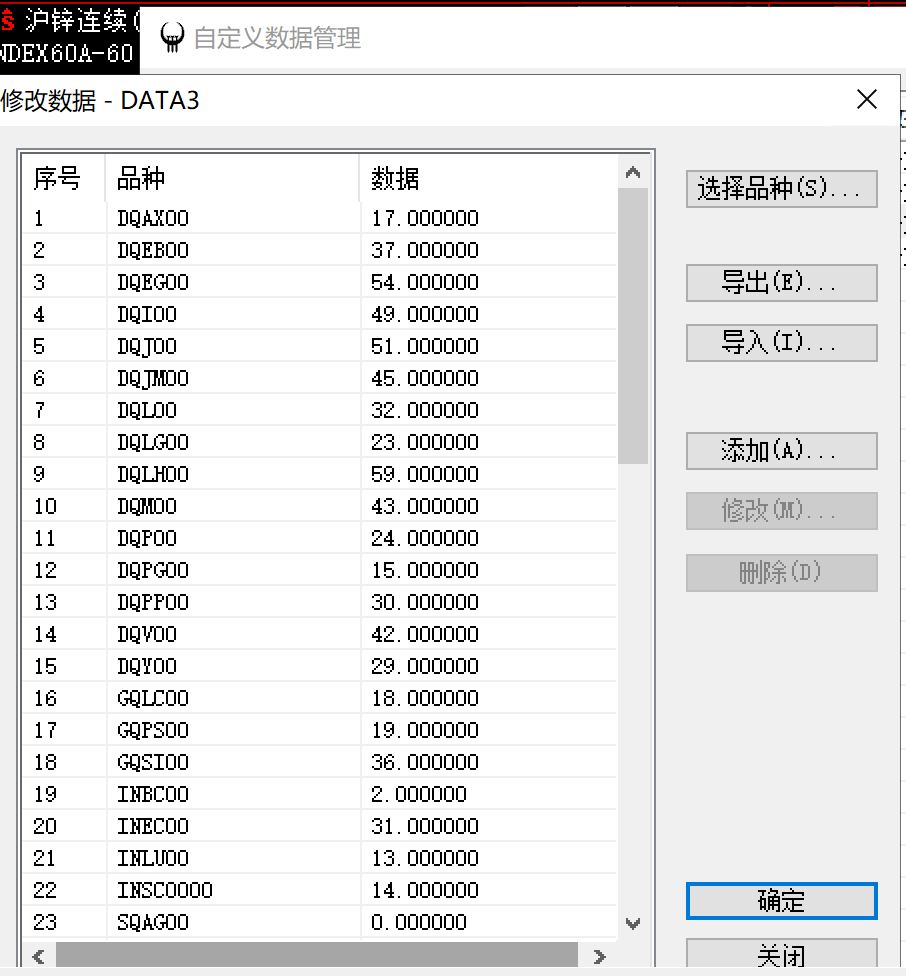
Task: Click the 关闭 button
Action: click(781, 955)
